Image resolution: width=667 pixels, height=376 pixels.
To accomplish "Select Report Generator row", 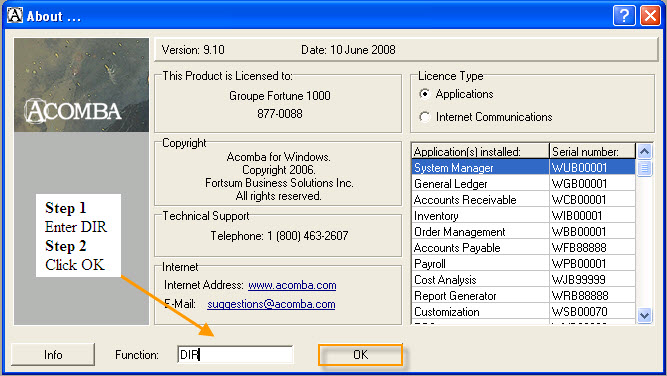I will point(523,296).
